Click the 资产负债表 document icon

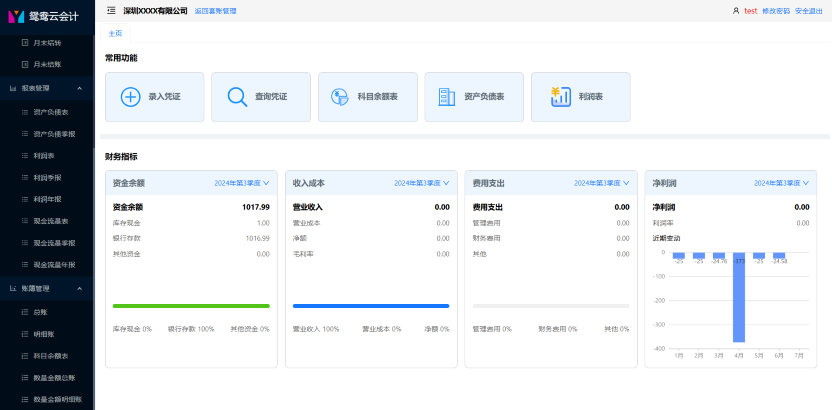[x=447, y=97]
